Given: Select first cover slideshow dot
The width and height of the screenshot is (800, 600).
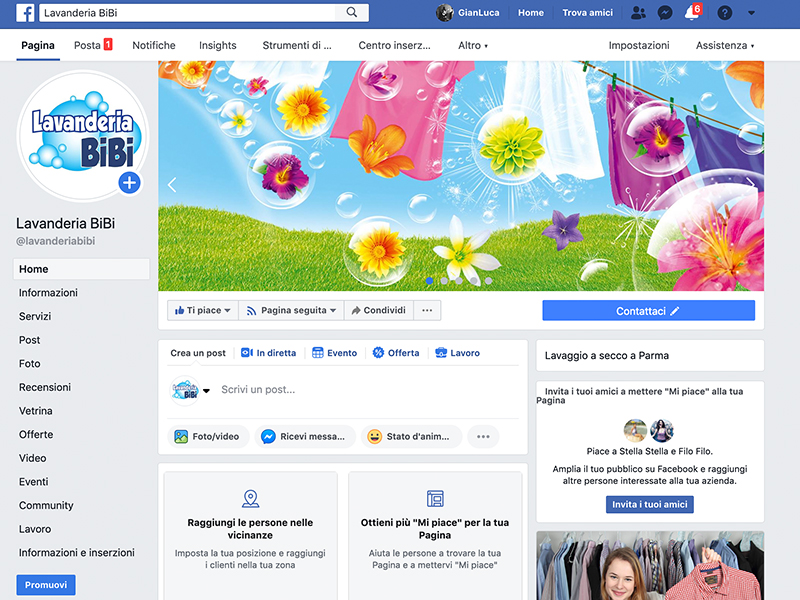Looking at the screenshot, I should (x=430, y=281).
